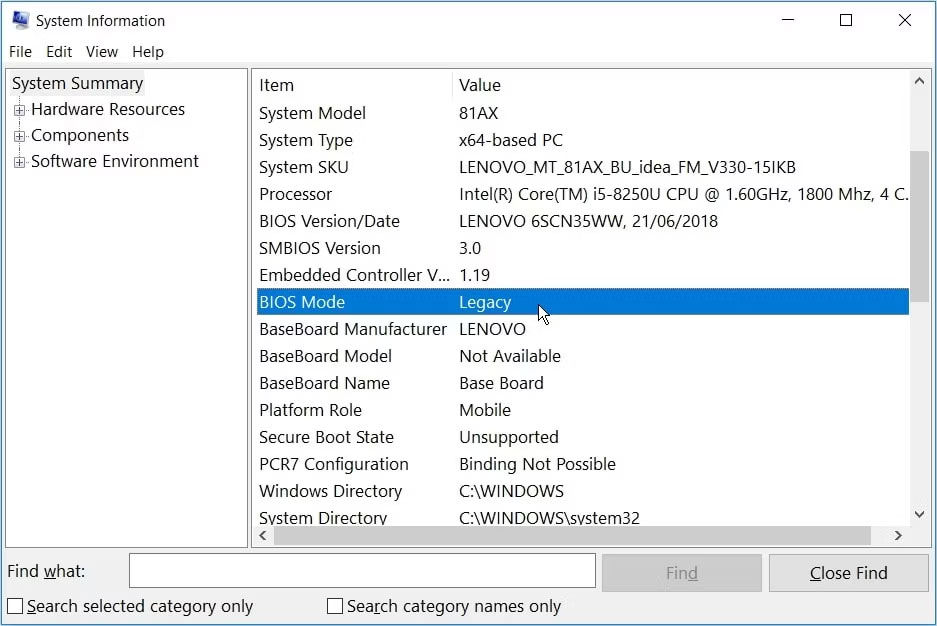Select the BIOS Version/Date row
The width and height of the screenshot is (937, 626).
(x=583, y=221)
